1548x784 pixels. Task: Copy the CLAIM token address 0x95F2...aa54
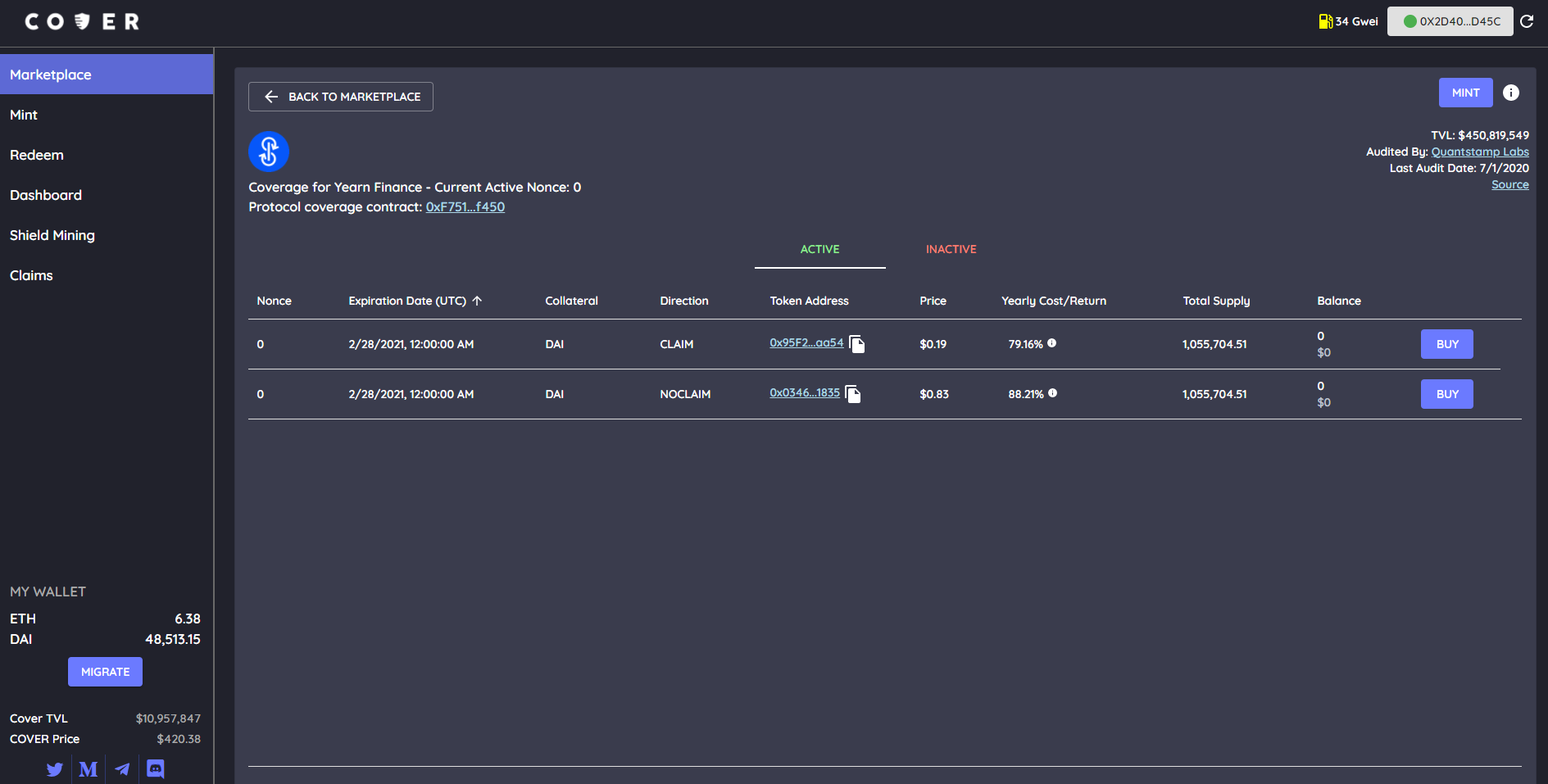point(857,344)
